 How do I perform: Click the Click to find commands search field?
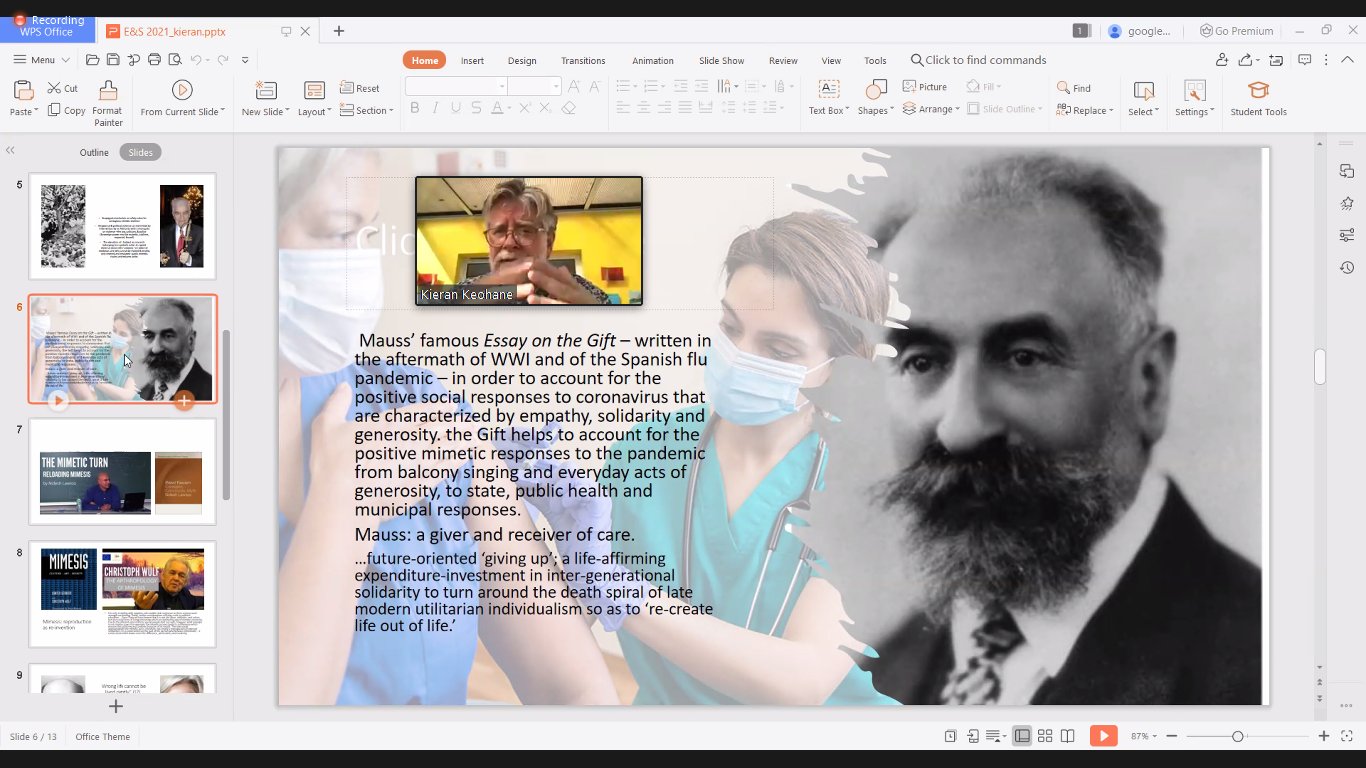coord(979,60)
